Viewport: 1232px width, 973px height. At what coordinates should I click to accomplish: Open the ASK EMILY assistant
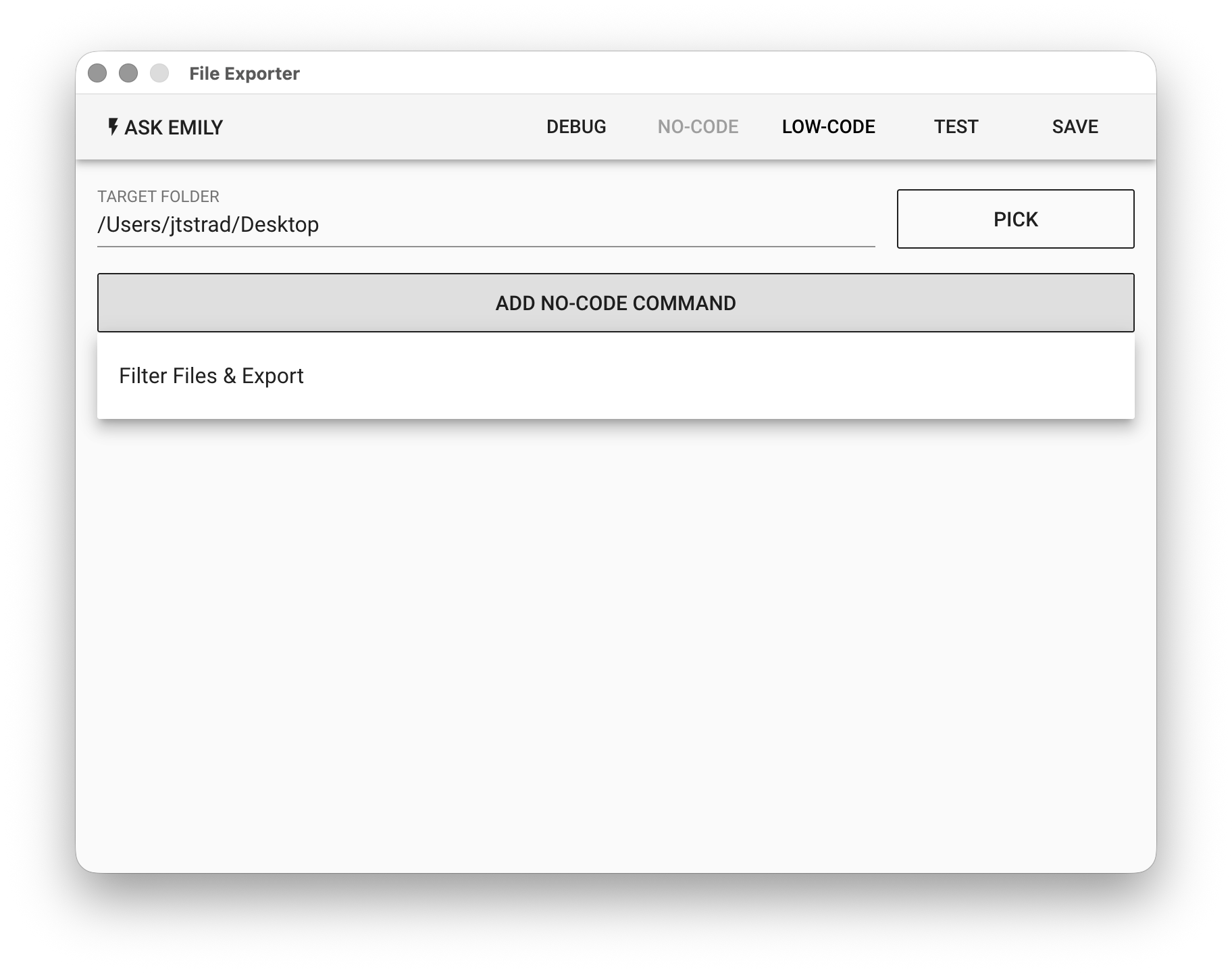coord(165,127)
